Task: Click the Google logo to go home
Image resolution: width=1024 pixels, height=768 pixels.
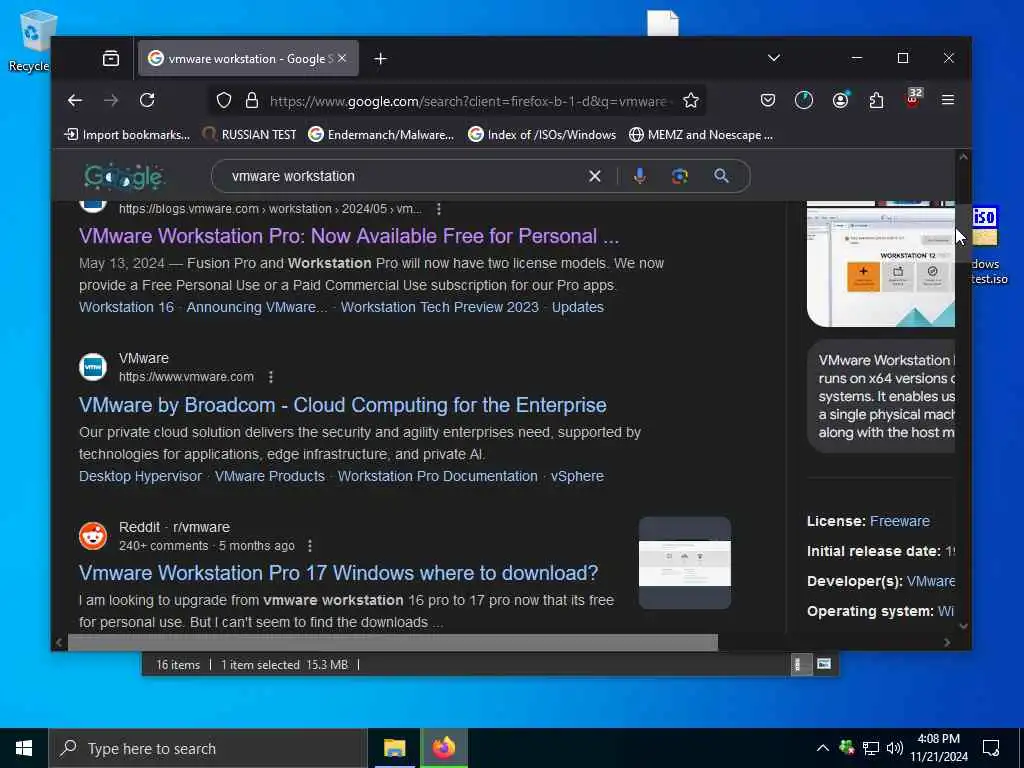Action: pyautogui.click(x=124, y=176)
